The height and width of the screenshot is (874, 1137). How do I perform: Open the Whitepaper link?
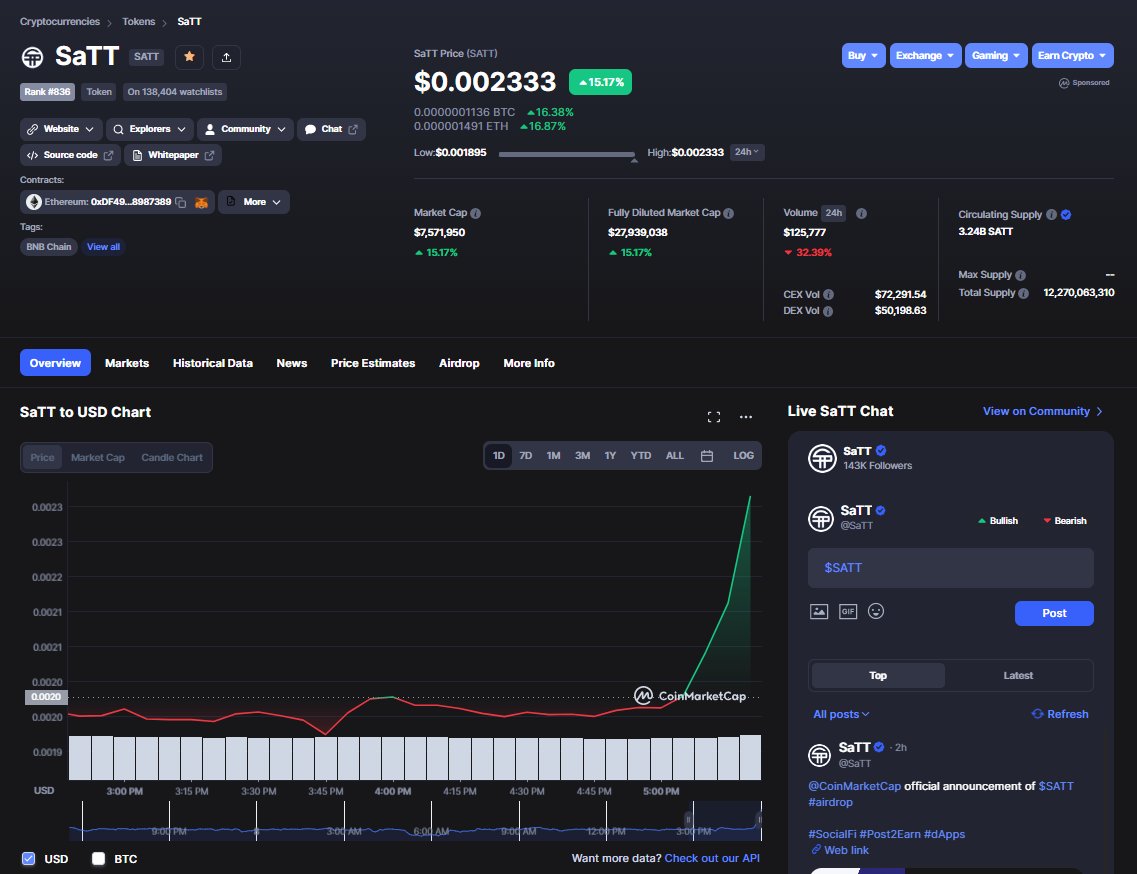[173, 155]
